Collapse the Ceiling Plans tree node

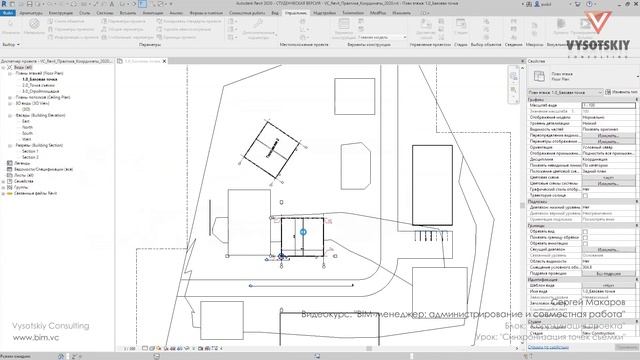coord(10,98)
